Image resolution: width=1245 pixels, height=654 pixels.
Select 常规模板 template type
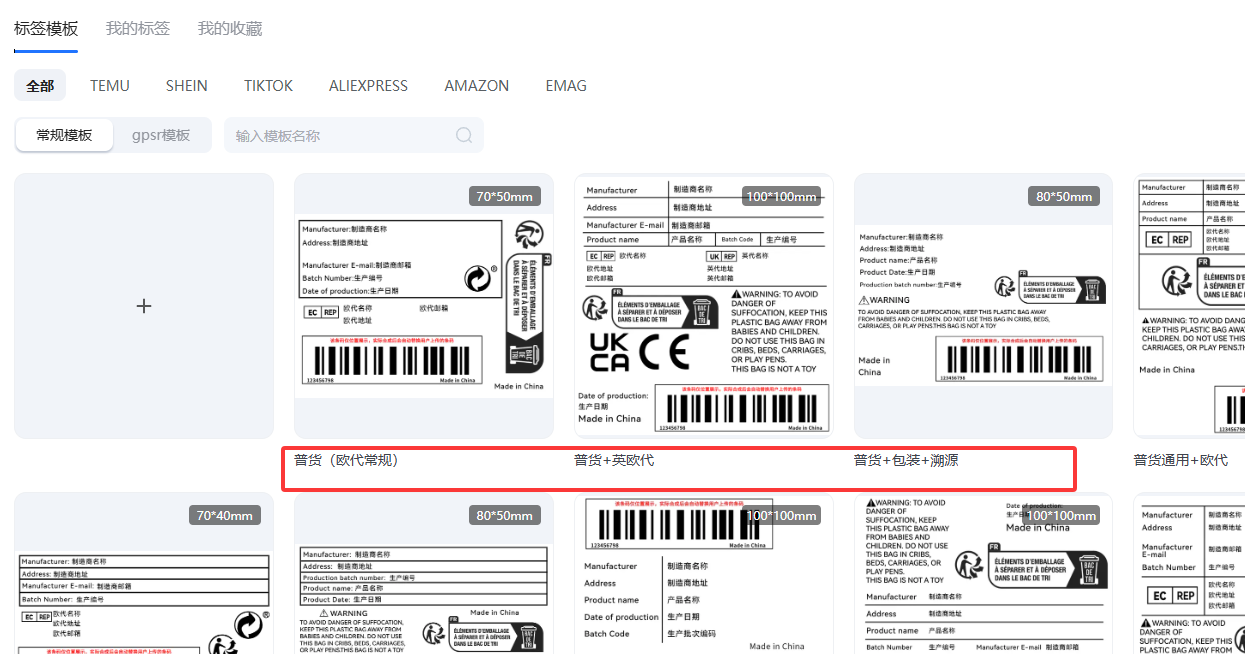[64, 135]
